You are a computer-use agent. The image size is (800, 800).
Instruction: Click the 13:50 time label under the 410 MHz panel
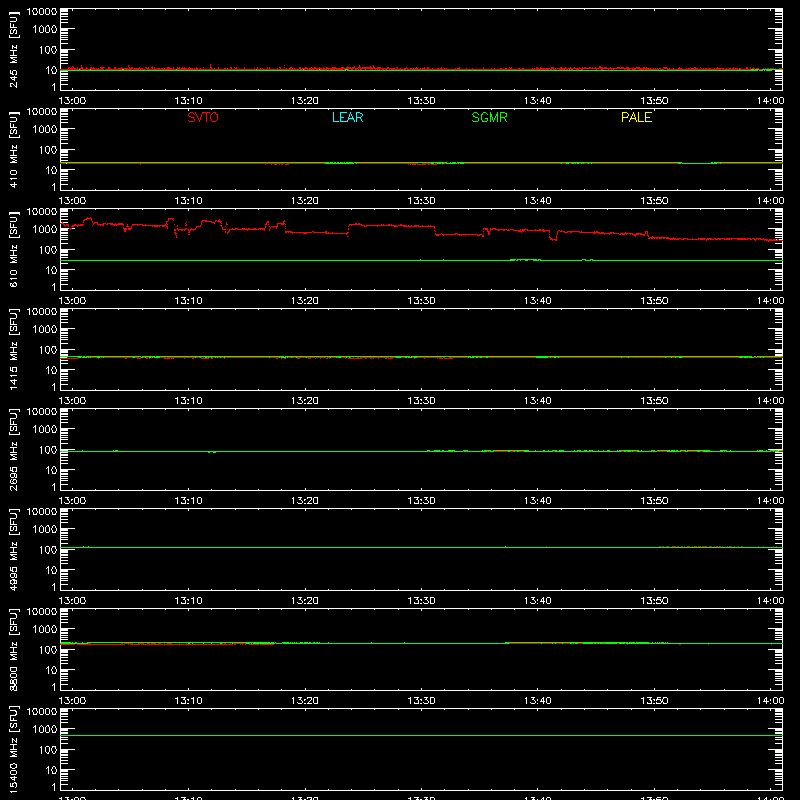click(x=654, y=201)
